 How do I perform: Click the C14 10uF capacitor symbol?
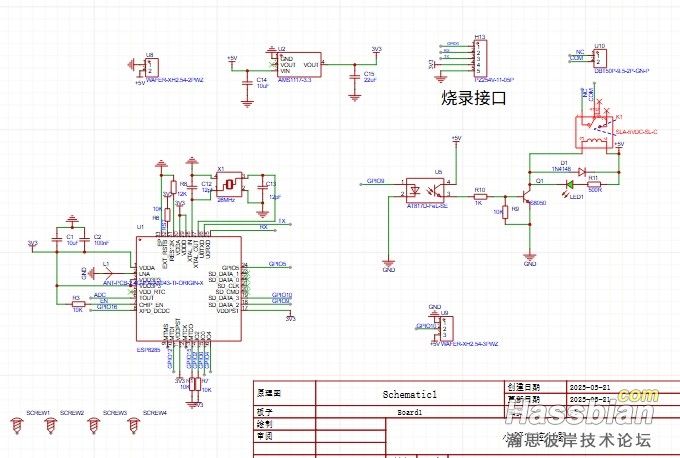coord(247,82)
